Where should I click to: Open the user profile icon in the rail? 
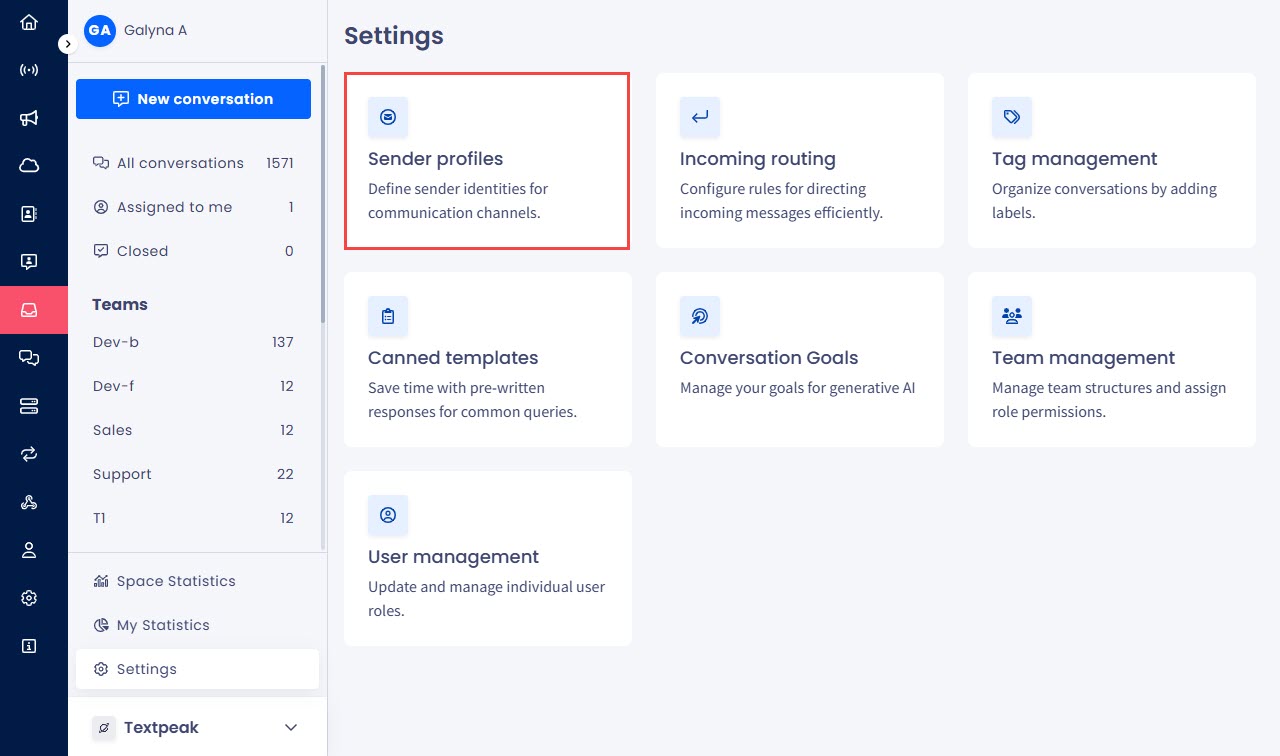tap(29, 550)
